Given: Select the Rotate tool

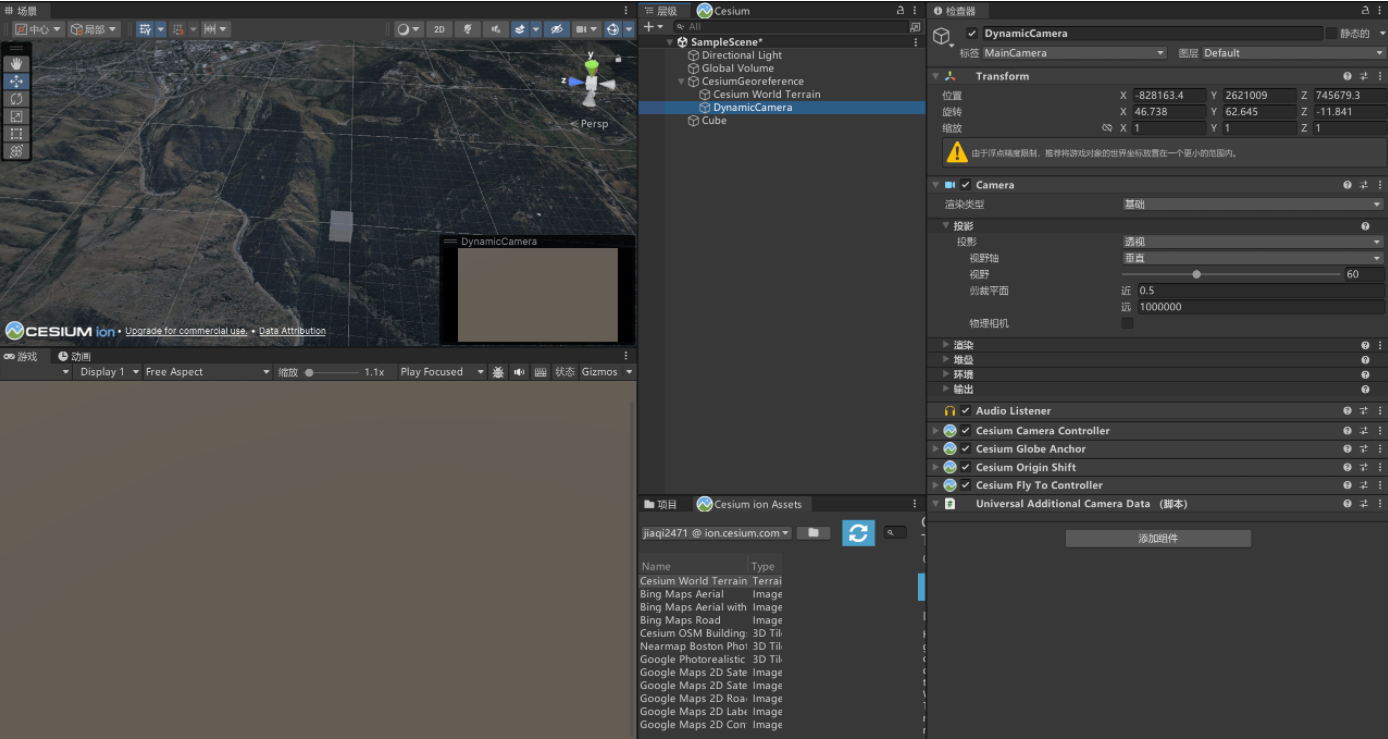Looking at the screenshot, I should pyautogui.click(x=17, y=99).
